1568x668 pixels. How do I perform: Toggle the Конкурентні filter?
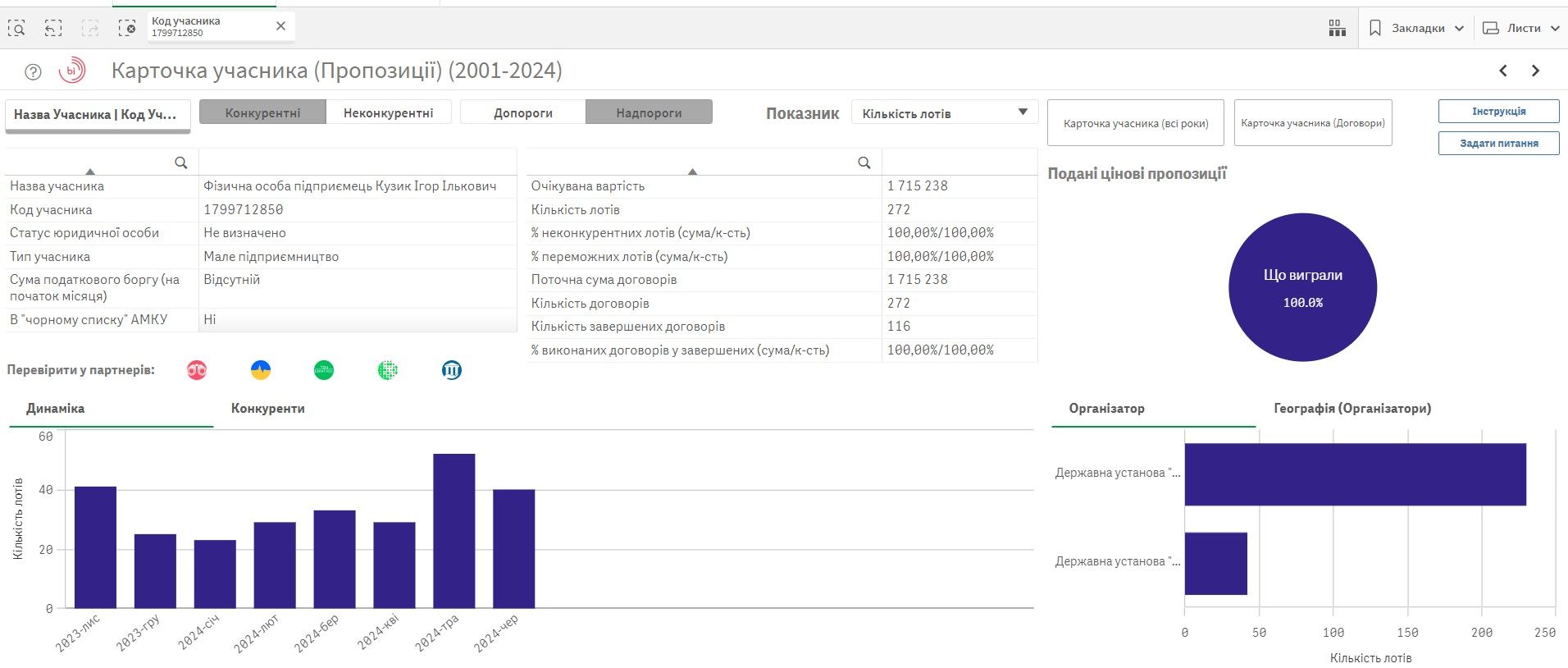tap(262, 112)
